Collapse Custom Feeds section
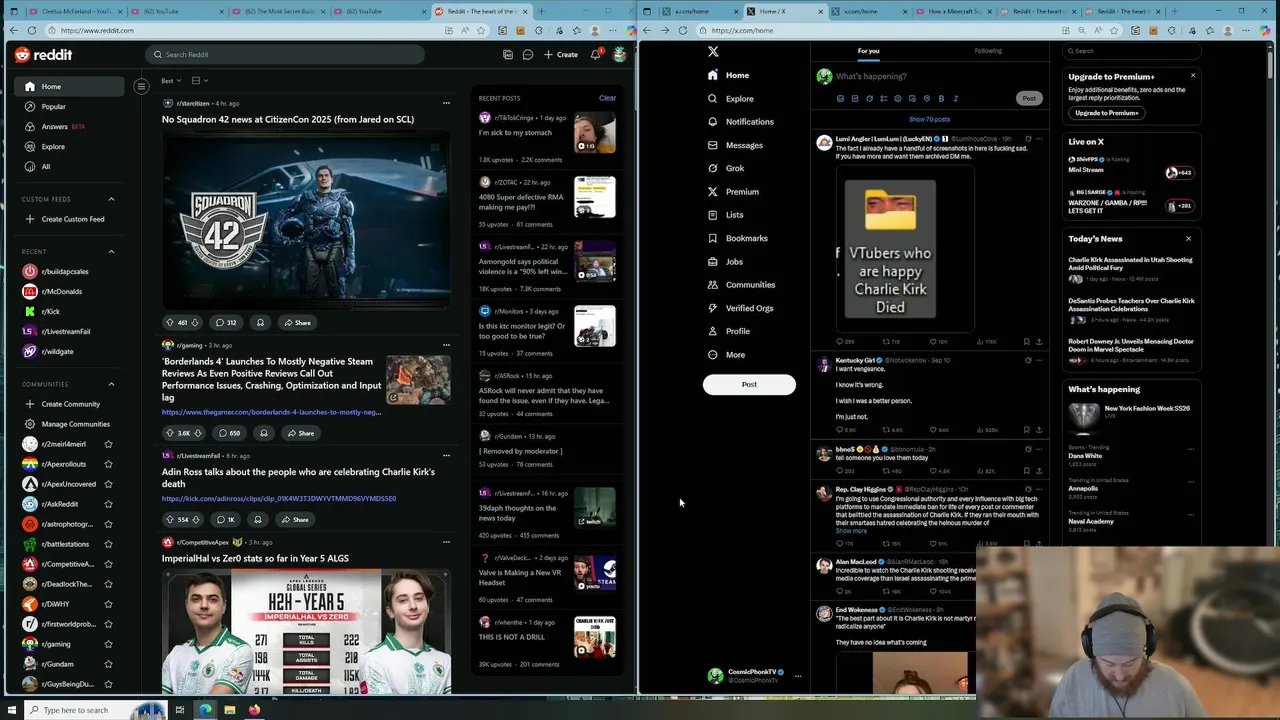The width and height of the screenshot is (1280, 720). (x=111, y=199)
